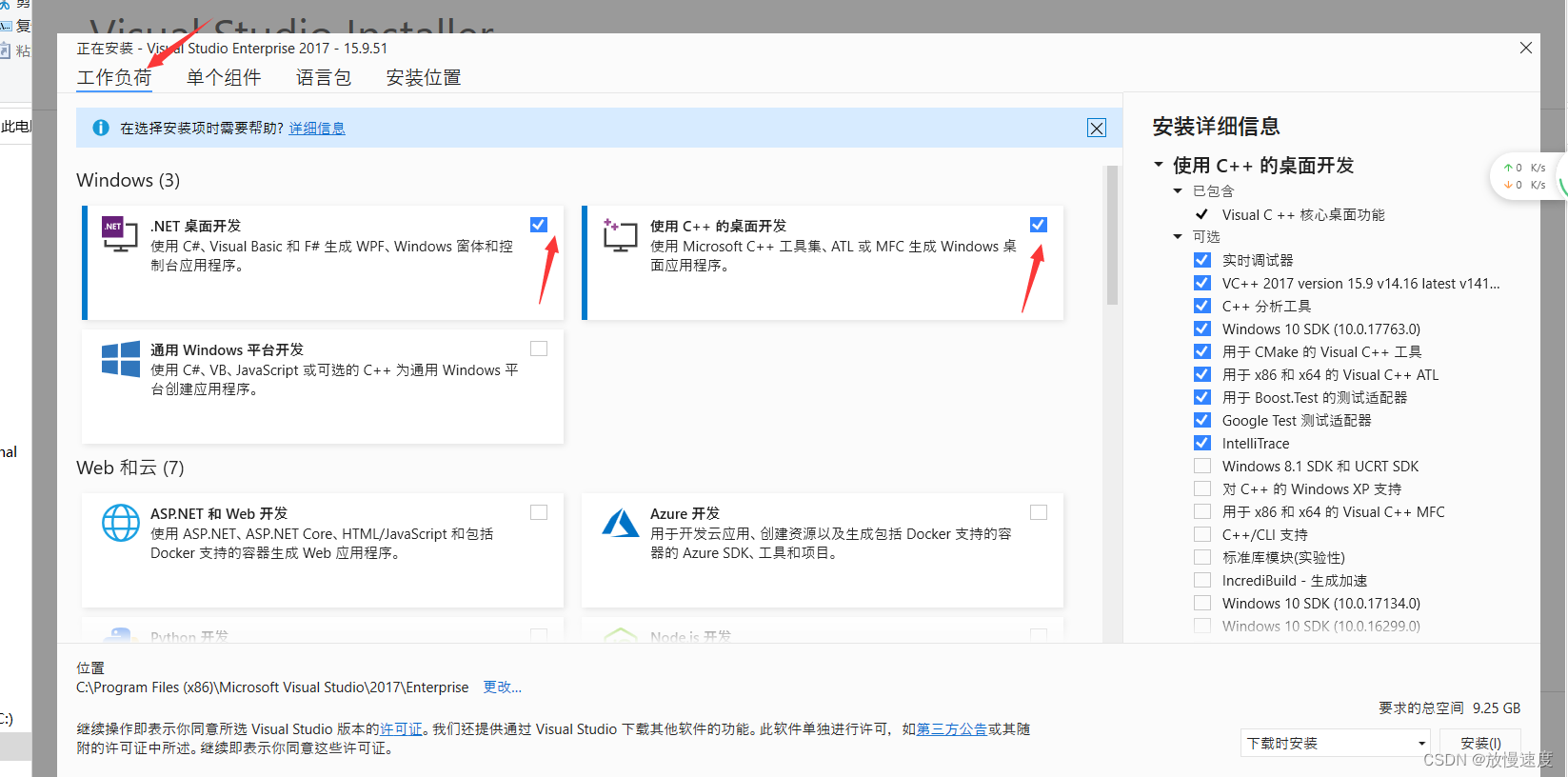Check the 通用 Windows 平台开发 workload checkbox
The height and width of the screenshot is (777, 1568).
539,349
